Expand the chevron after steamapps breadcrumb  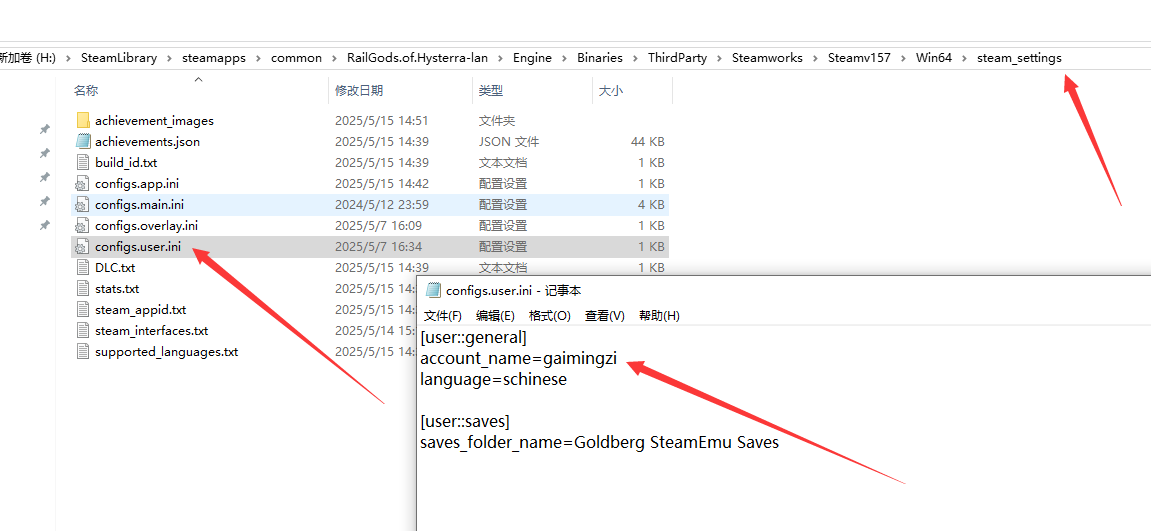coord(258,58)
